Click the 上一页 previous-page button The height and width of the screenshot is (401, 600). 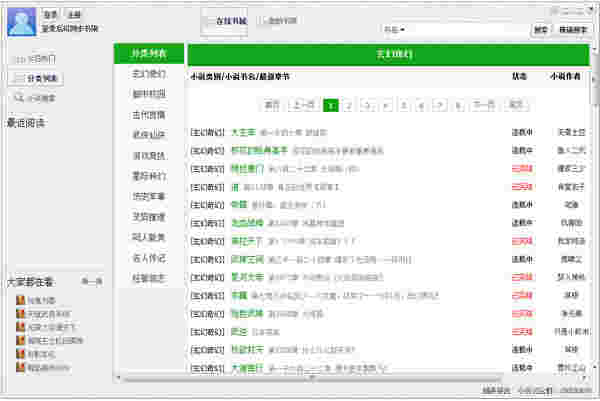click(303, 105)
